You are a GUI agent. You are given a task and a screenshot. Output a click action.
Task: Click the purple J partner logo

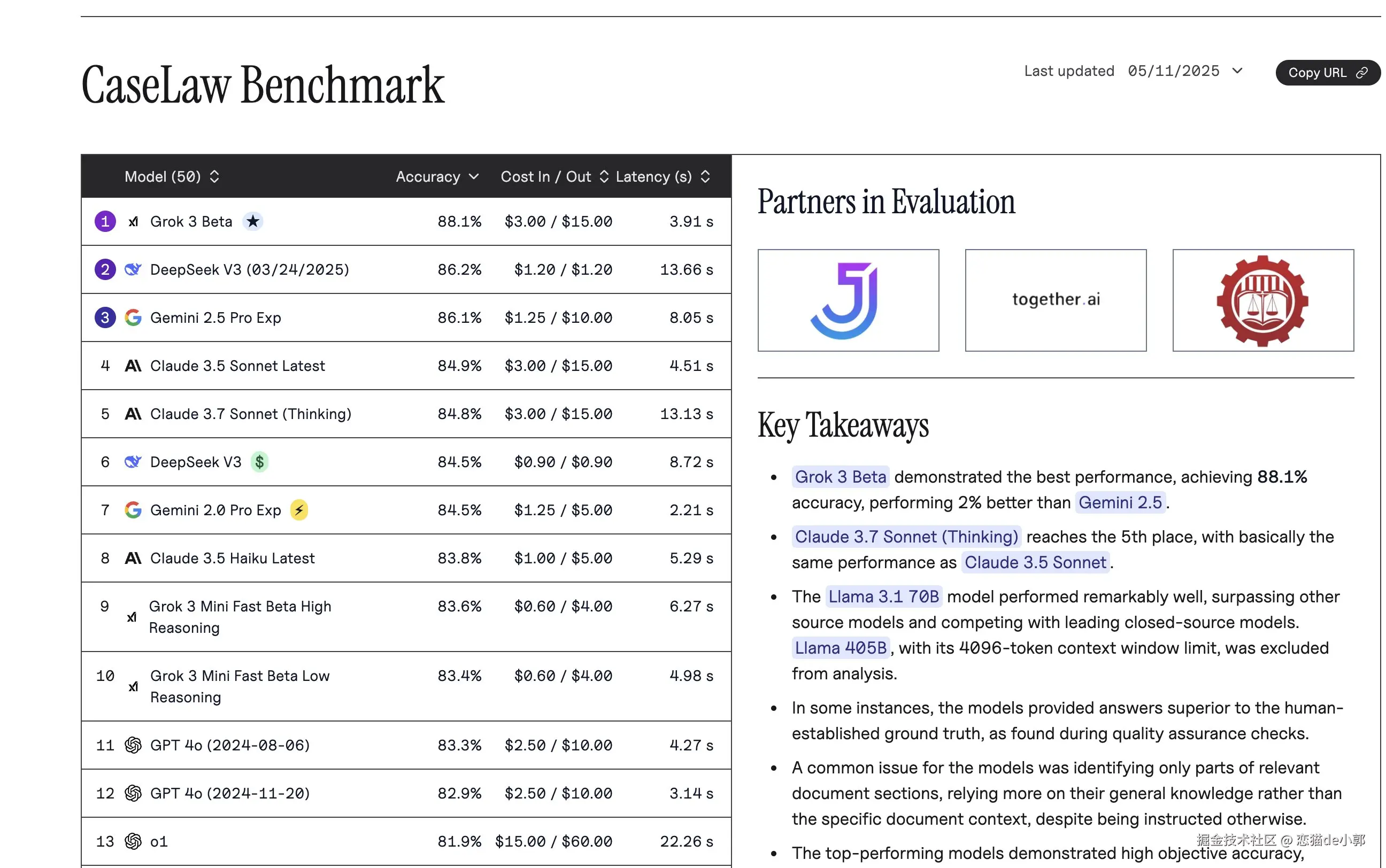click(x=848, y=300)
